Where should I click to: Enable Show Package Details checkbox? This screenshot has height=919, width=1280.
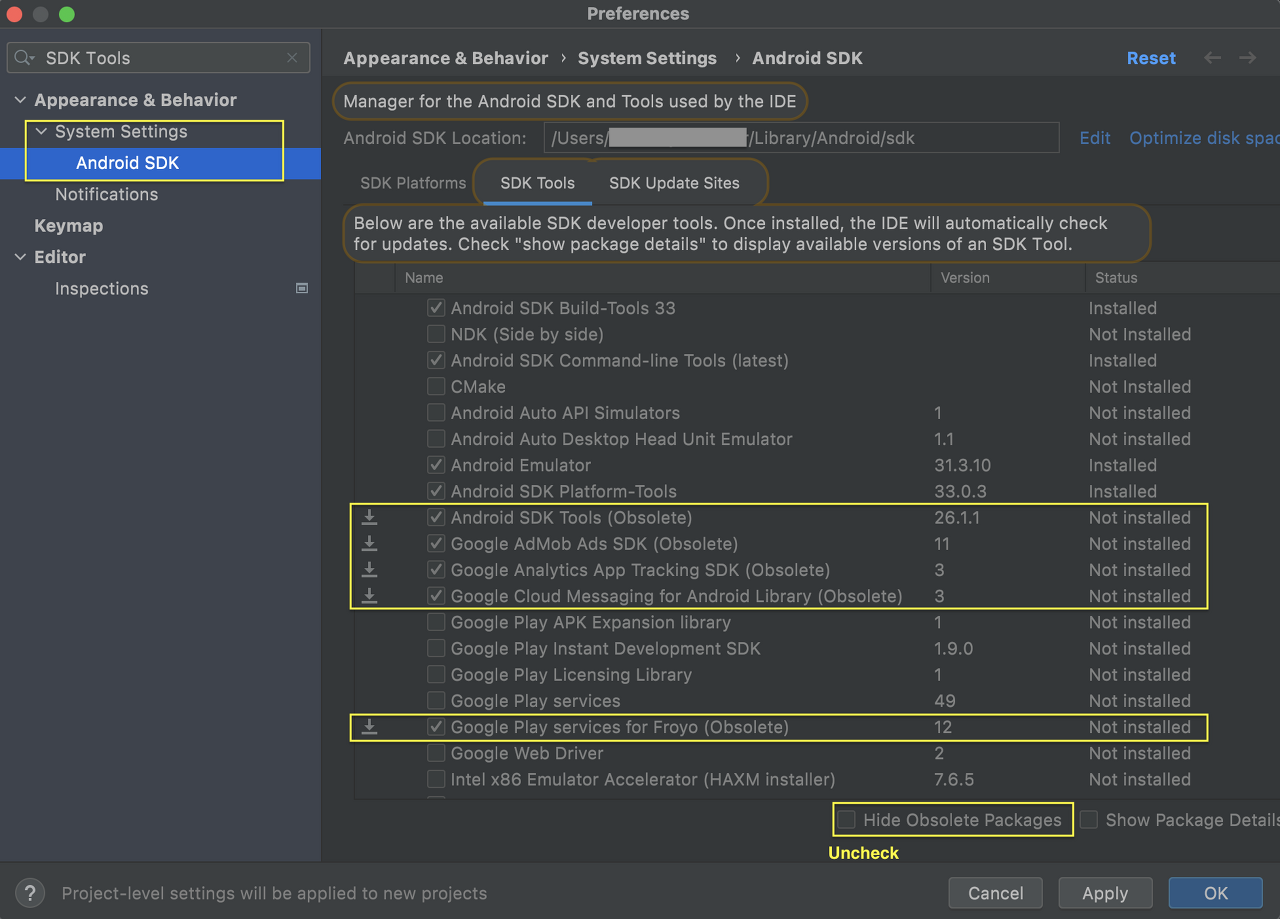[x=1089, y=820]
